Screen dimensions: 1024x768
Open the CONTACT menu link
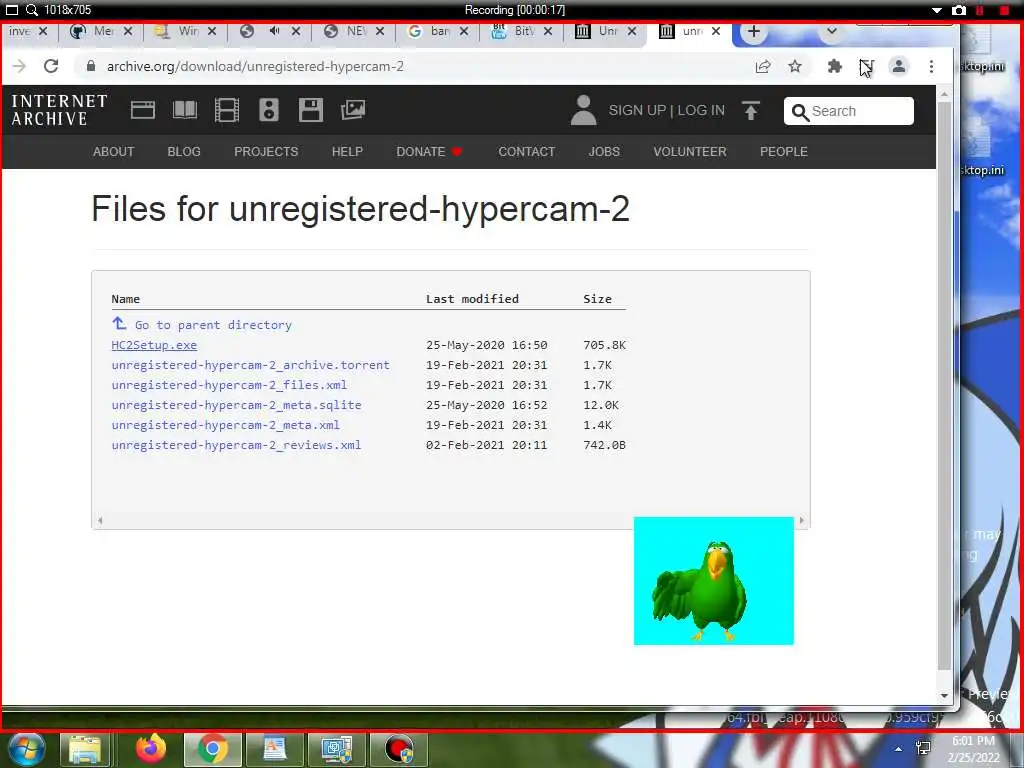(x=526, y=152)
